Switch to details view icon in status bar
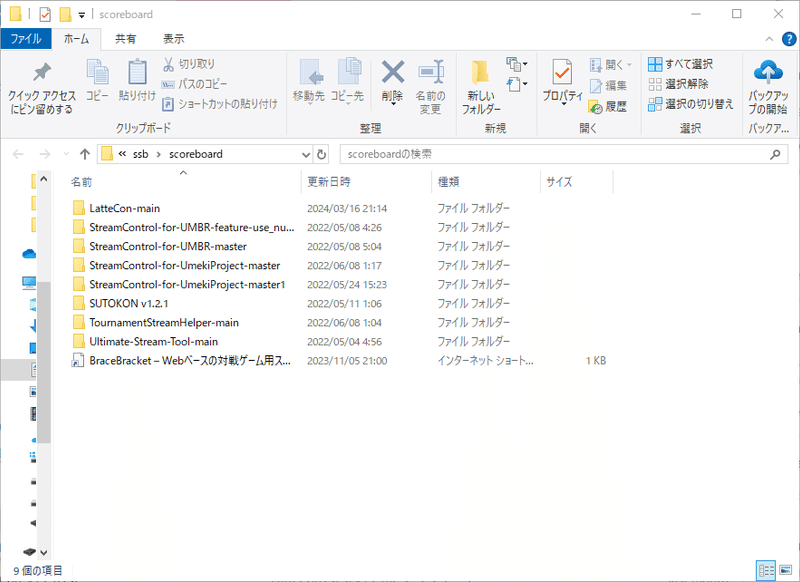 (x=766, y=570)
